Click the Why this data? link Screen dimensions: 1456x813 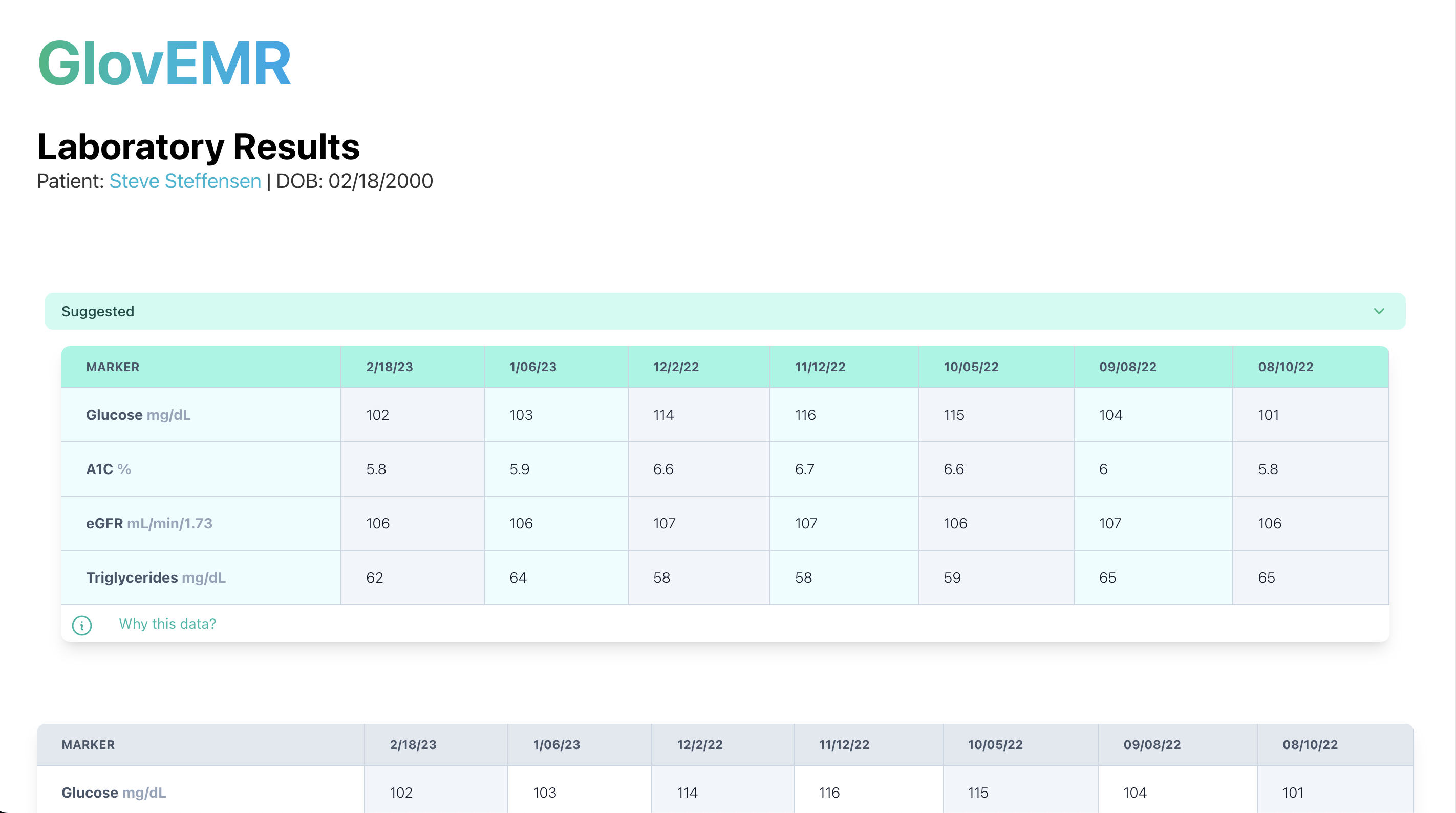167,624
